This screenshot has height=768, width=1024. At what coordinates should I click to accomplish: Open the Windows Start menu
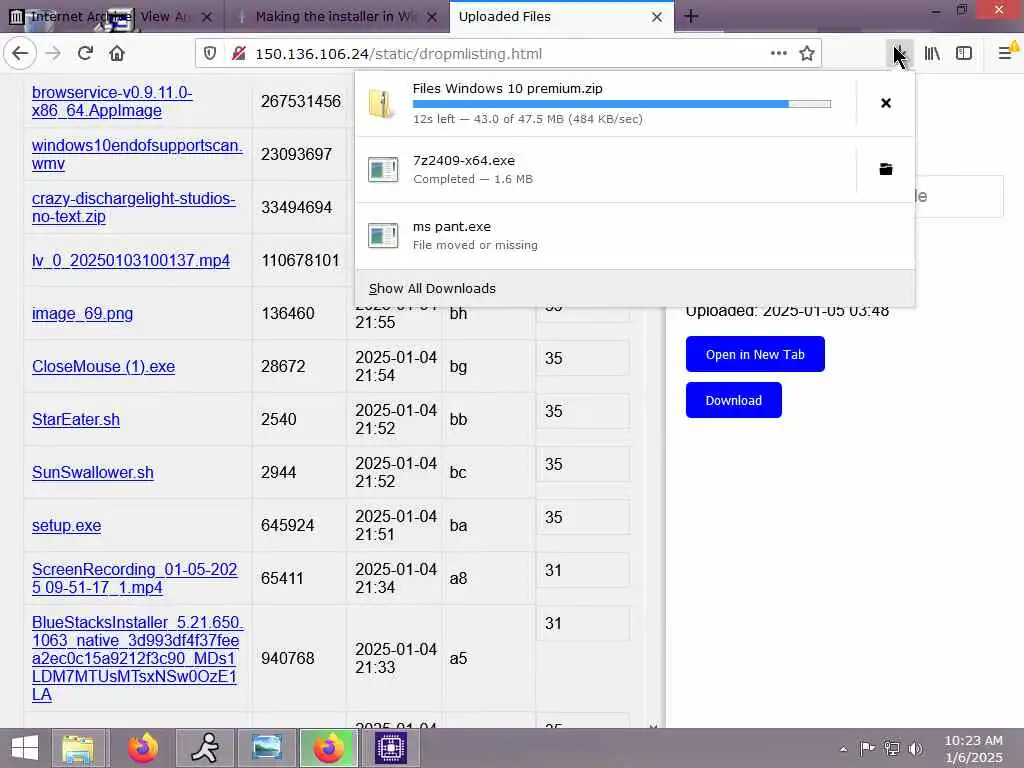click(25, 748)
